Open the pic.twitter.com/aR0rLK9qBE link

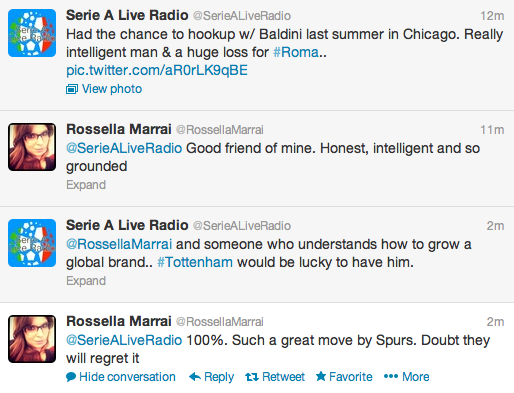click(x=157, y=70)
